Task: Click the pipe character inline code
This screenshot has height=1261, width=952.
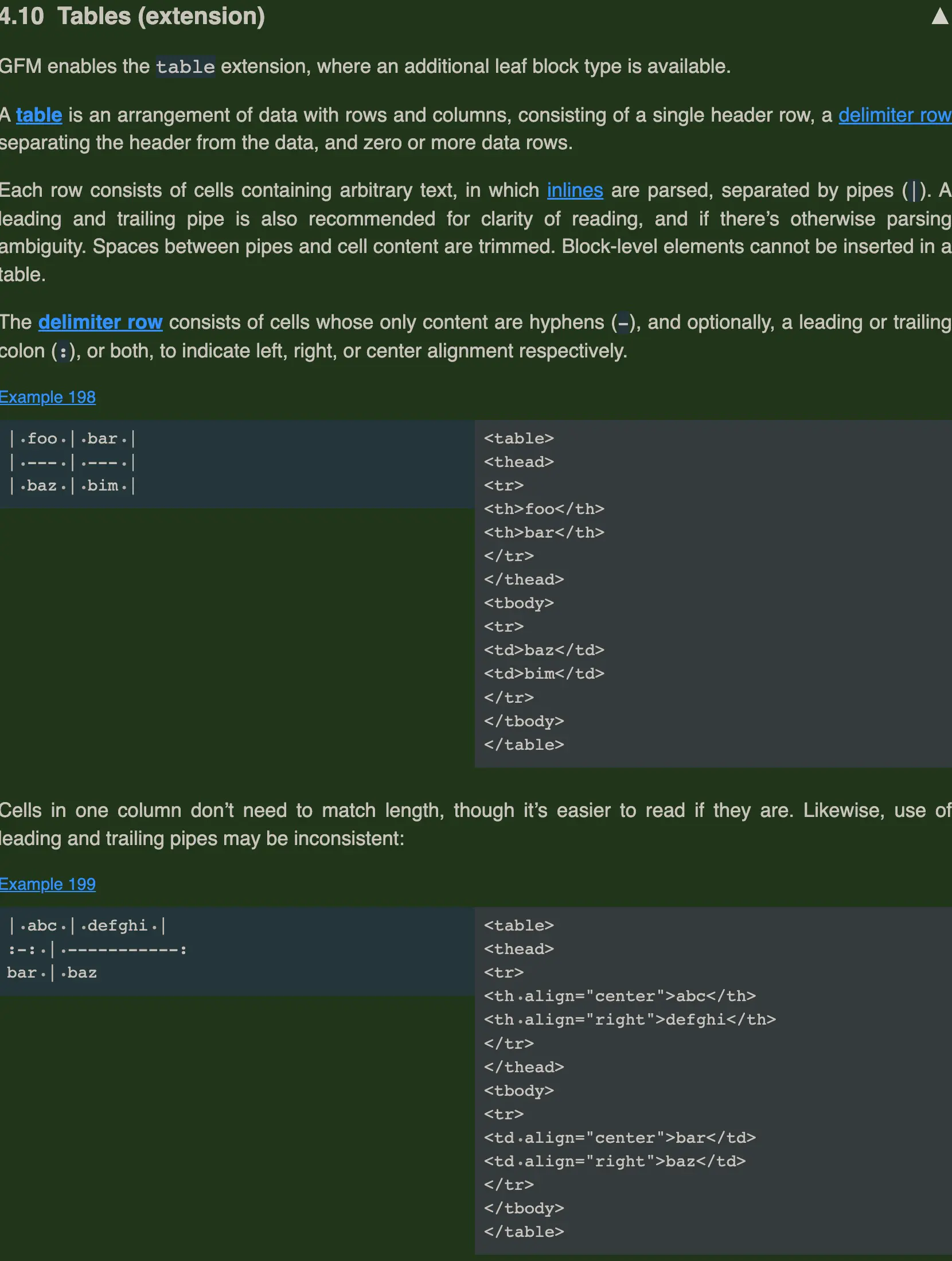Action: [914, 190]
